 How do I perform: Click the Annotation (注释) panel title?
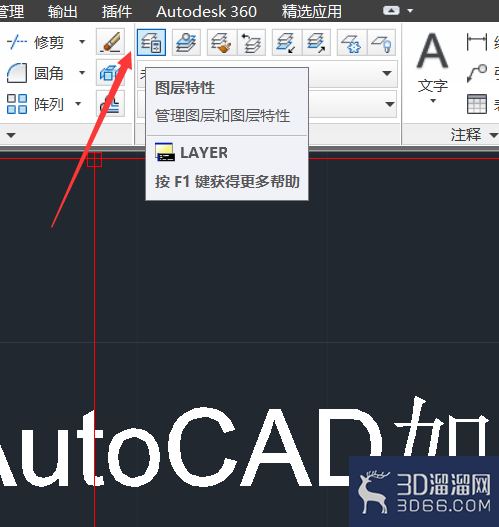pos(465,135)
